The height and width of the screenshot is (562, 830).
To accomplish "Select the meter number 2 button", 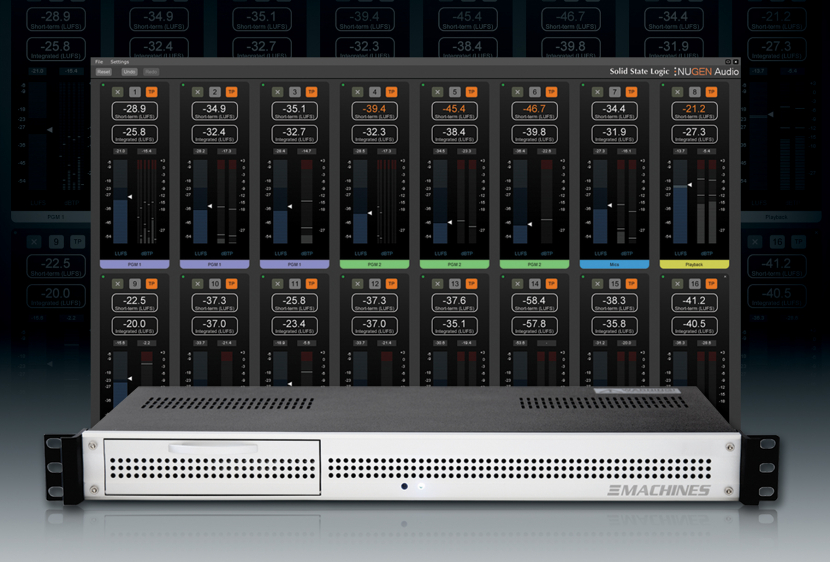I will point(215,92).
